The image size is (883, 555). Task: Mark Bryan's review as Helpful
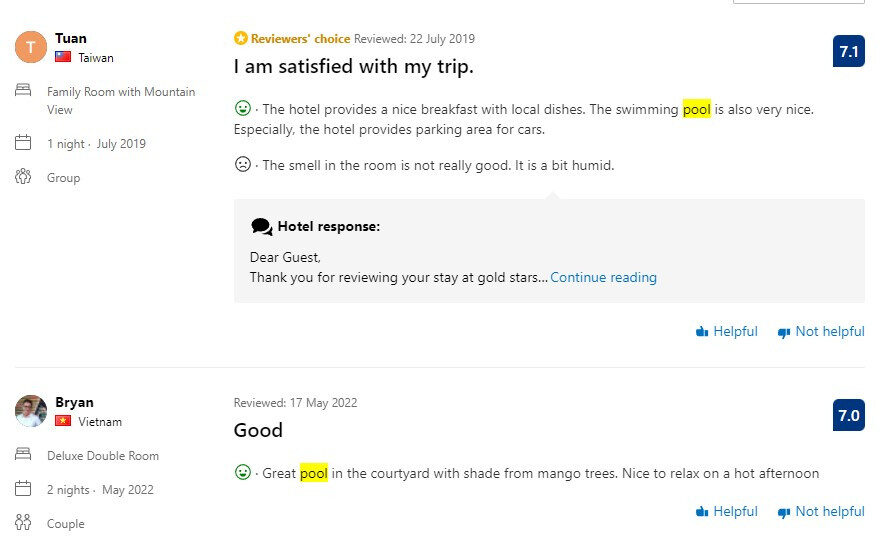tap(727, 511)
